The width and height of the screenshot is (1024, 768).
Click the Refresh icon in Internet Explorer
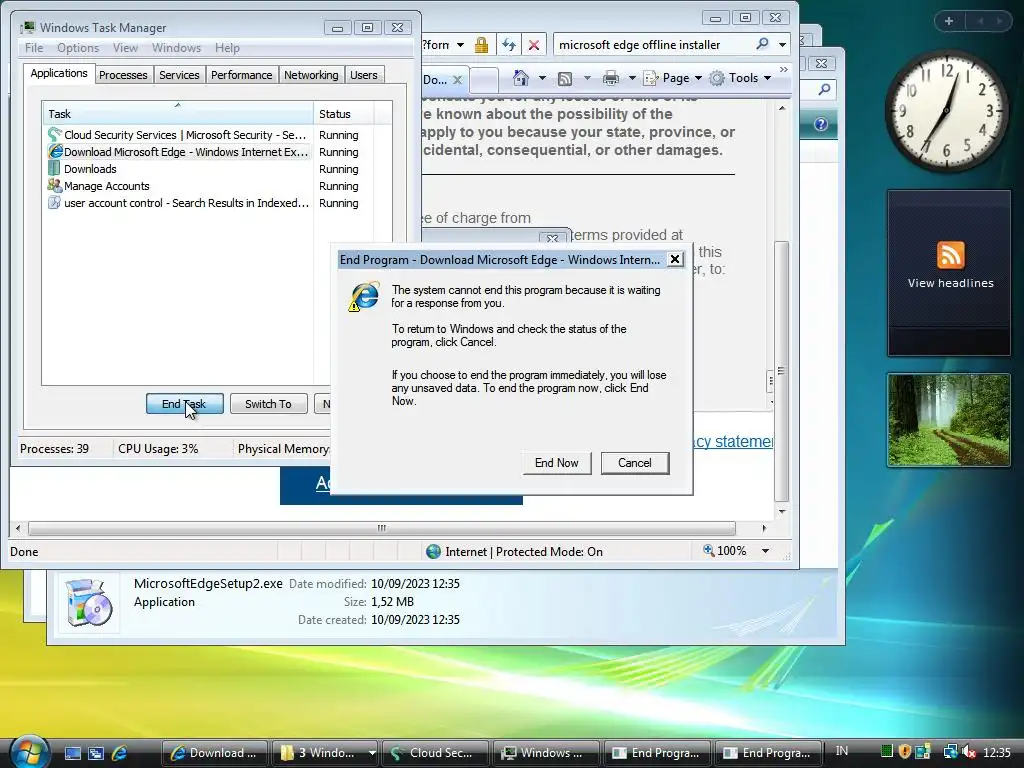[x=509, y=44]
